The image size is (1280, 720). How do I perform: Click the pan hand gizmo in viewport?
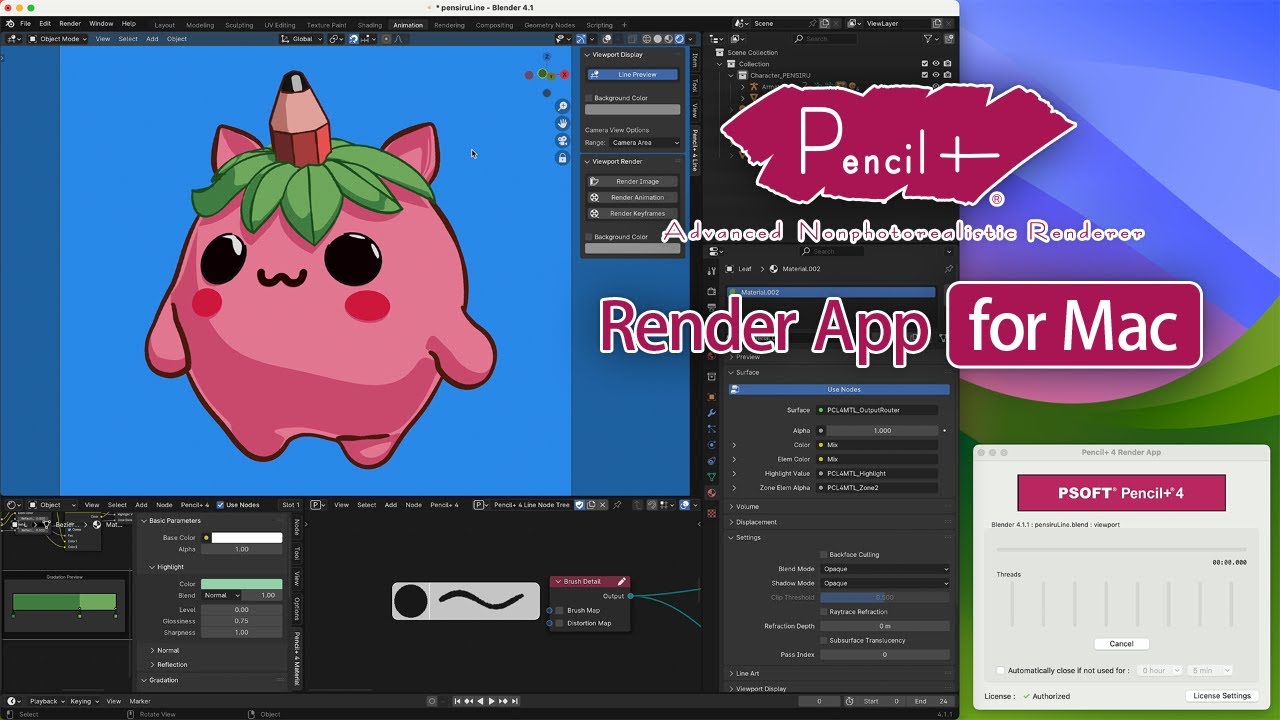coord(562,124)
